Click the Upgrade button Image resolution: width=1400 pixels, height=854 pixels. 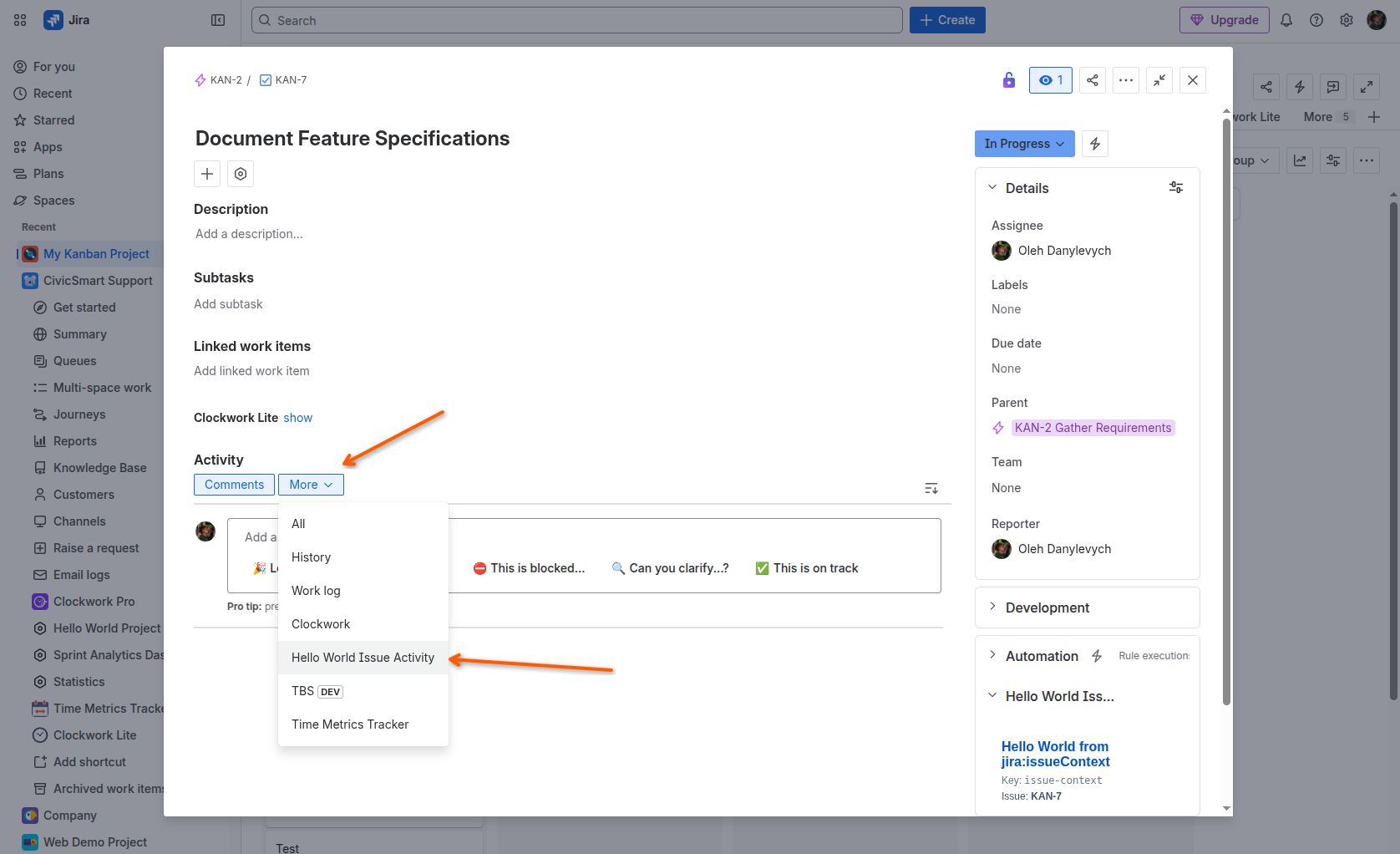1225,20
